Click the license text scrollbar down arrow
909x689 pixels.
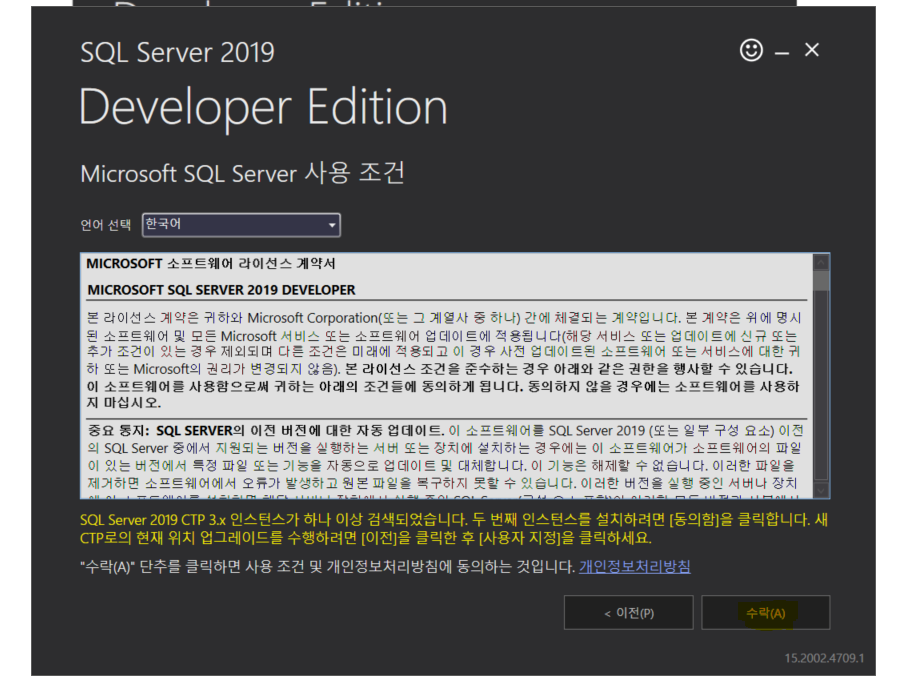point(821,490)
